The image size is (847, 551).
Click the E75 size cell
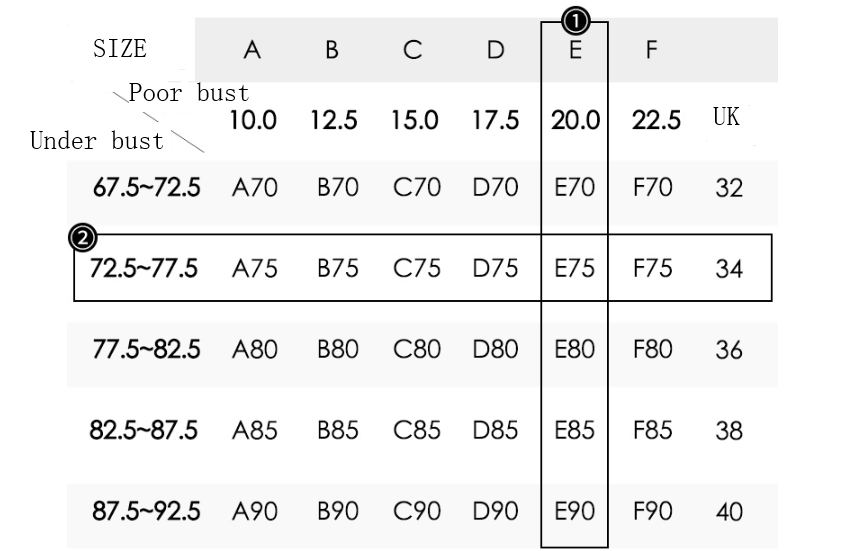point(574,268)
